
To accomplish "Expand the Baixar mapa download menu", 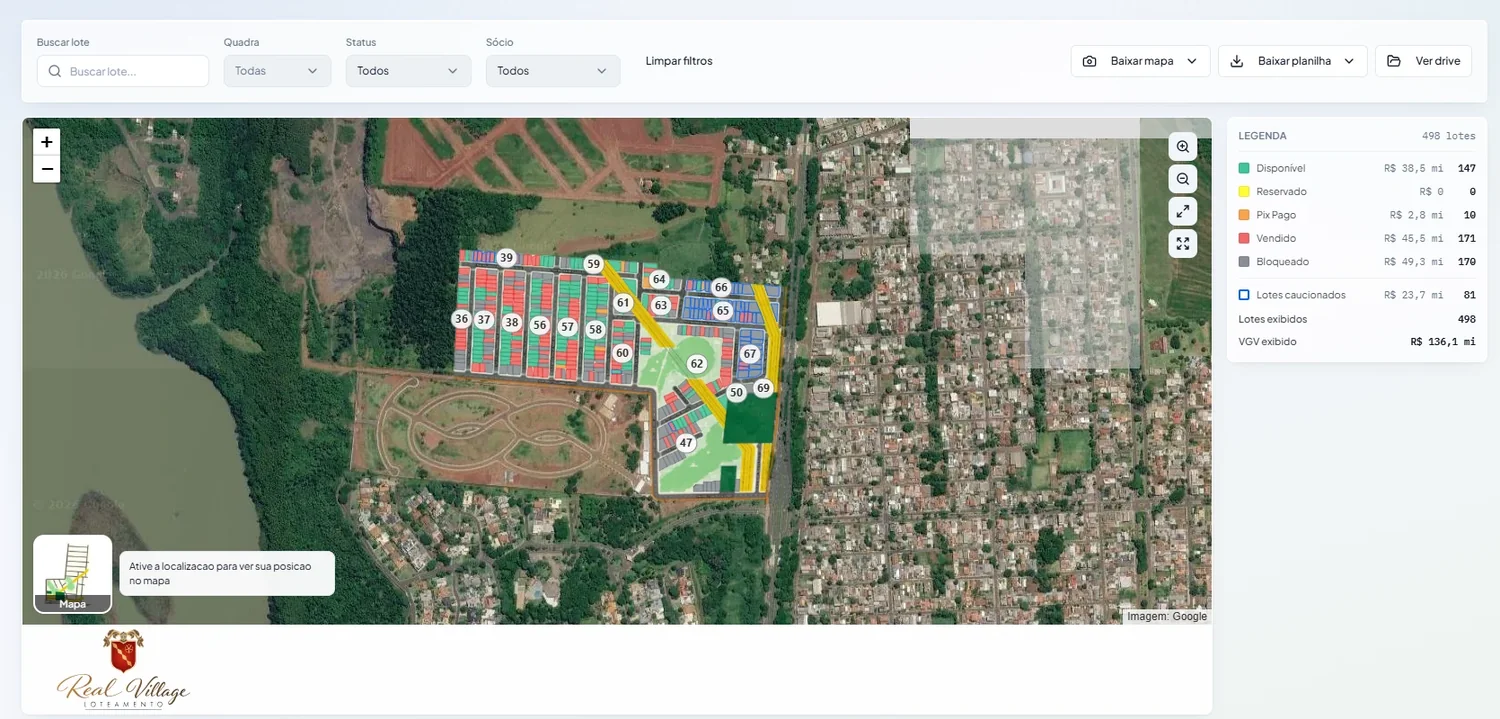I will 1141,61.
